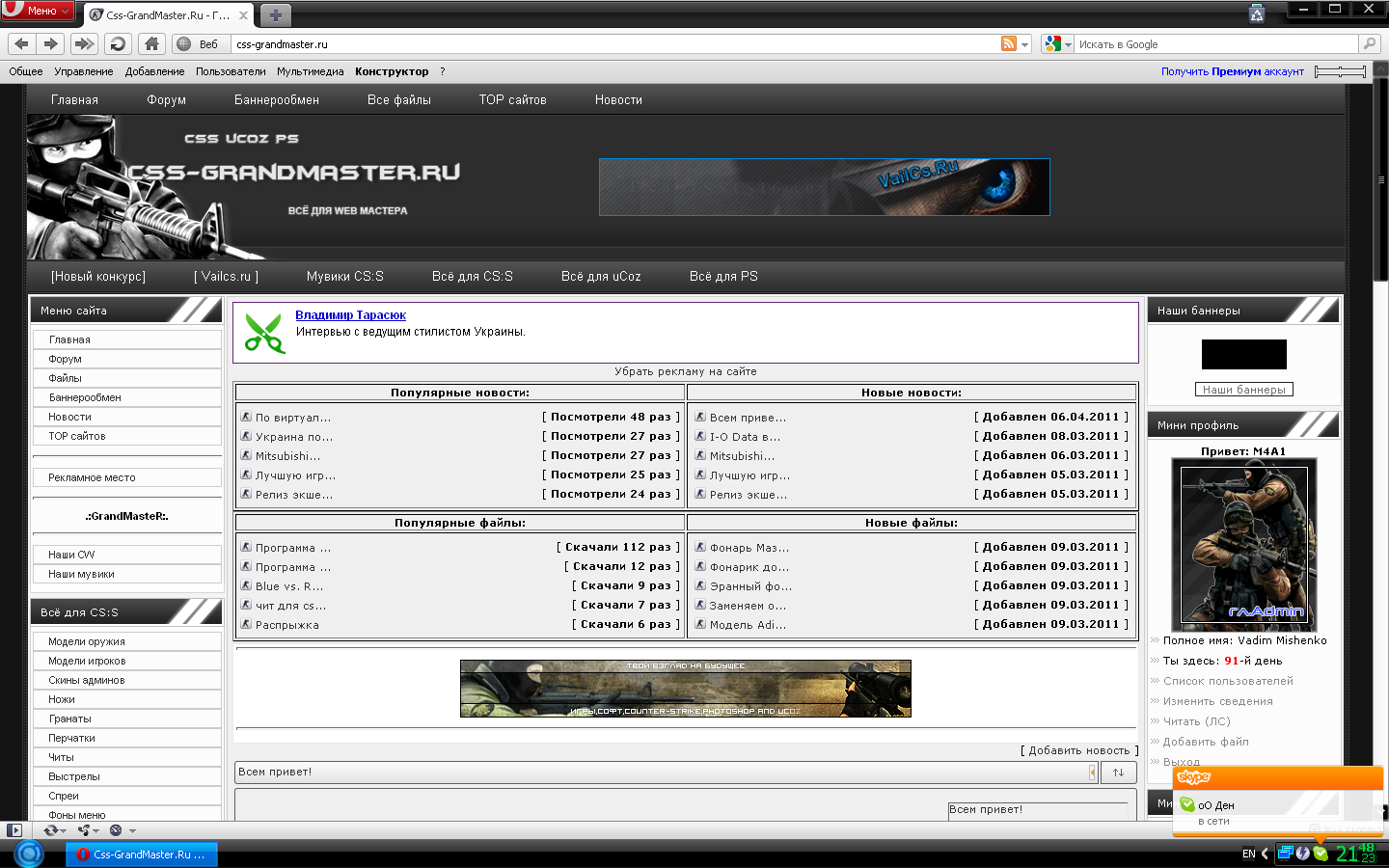
Task: Click the VailCs.Ru eye banner
Action: point(825,187)
